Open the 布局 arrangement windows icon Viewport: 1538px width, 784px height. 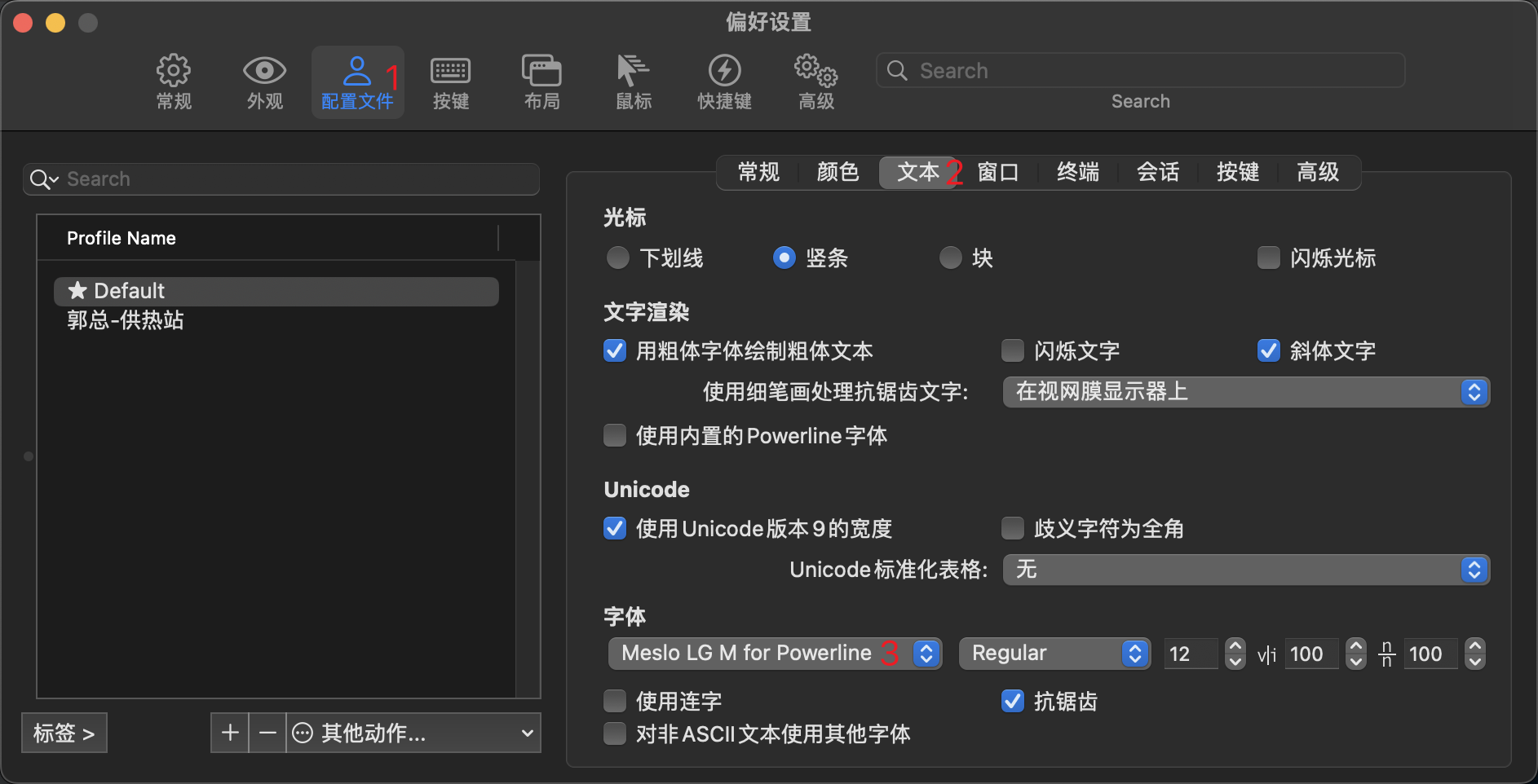click(541, 72)
